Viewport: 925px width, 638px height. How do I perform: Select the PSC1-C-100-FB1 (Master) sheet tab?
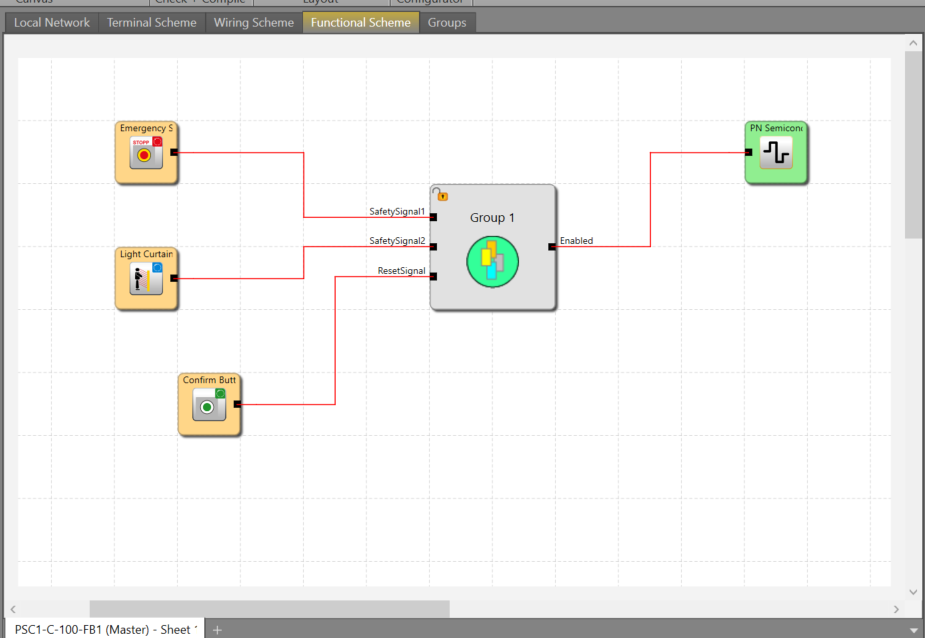pyautogui.click(x=105, y=629)
